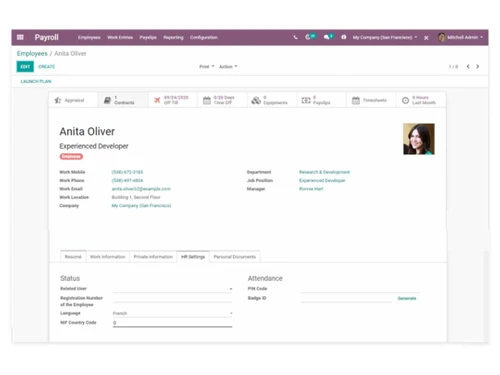Open the Action dropdown
Screen dimensions: 500x375
[228, 67]
